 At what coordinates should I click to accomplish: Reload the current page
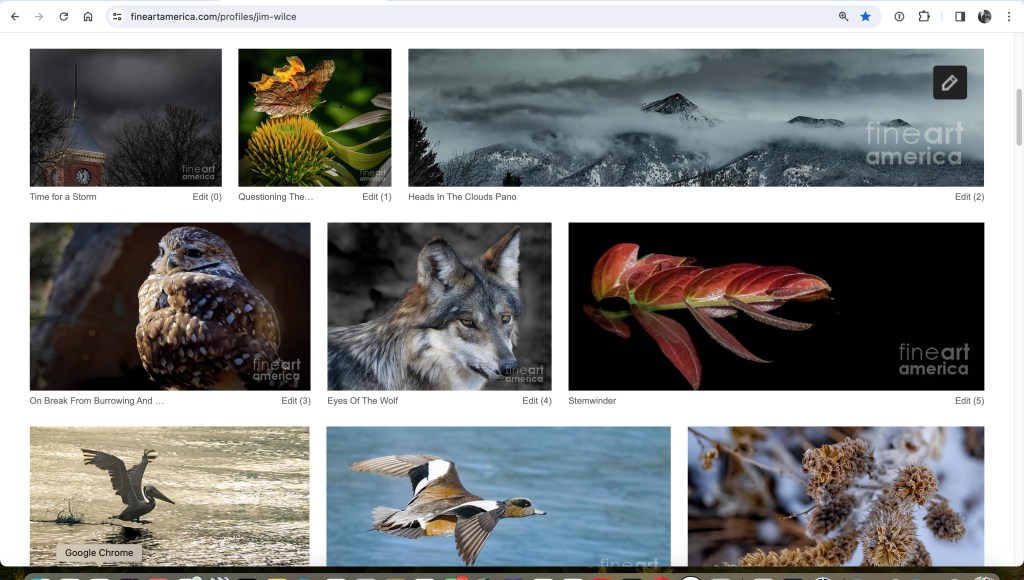[x=63, y=17]
